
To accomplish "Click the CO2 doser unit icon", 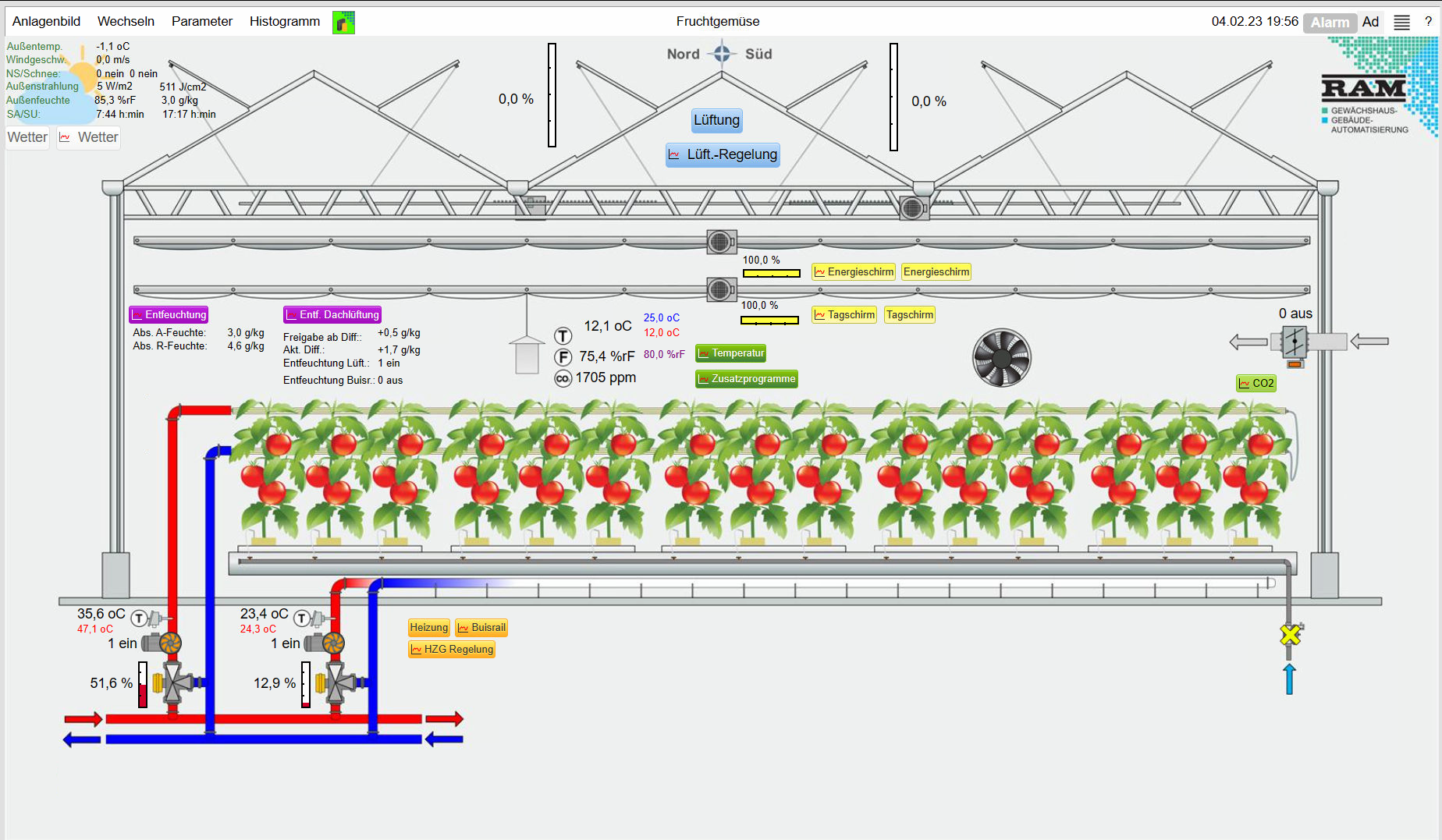I will (1294, 342).
